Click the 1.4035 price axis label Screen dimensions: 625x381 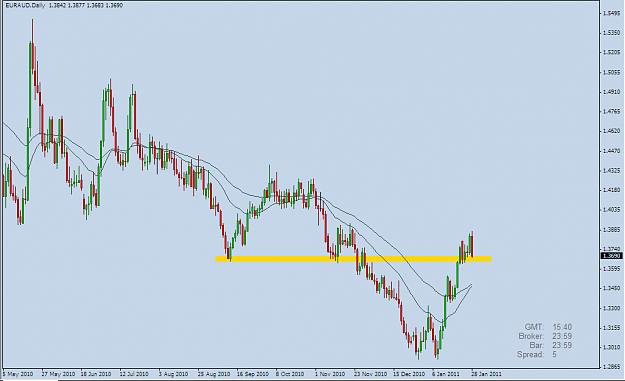point(611,210)
